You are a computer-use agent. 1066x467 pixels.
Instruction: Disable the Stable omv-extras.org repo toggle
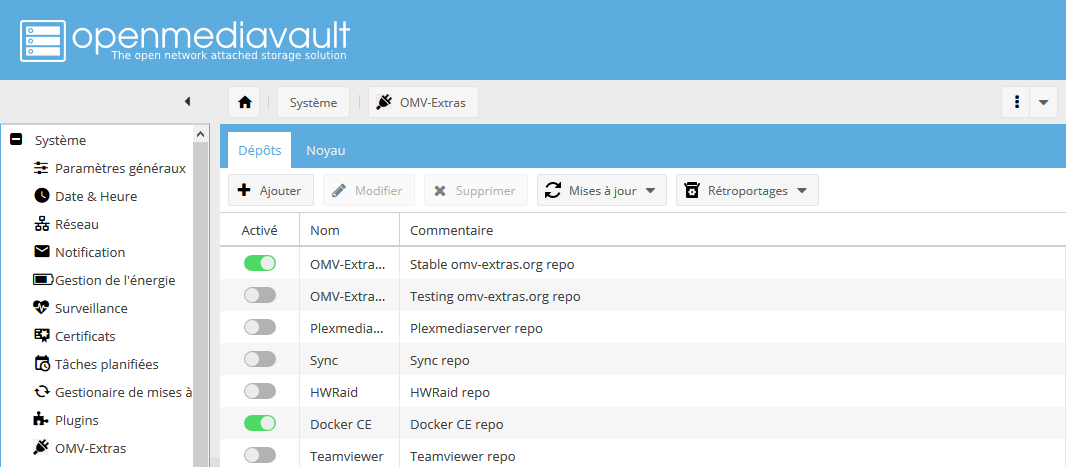[259, 263]
